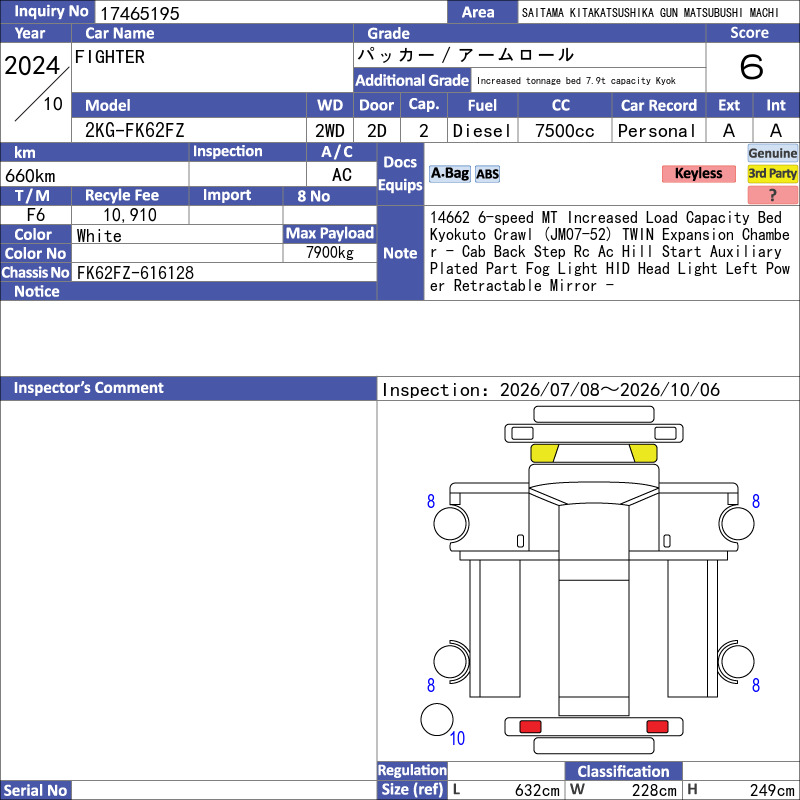
Task: Click the front-left wheel circle on diagram
Action: [x=451, y=523]
